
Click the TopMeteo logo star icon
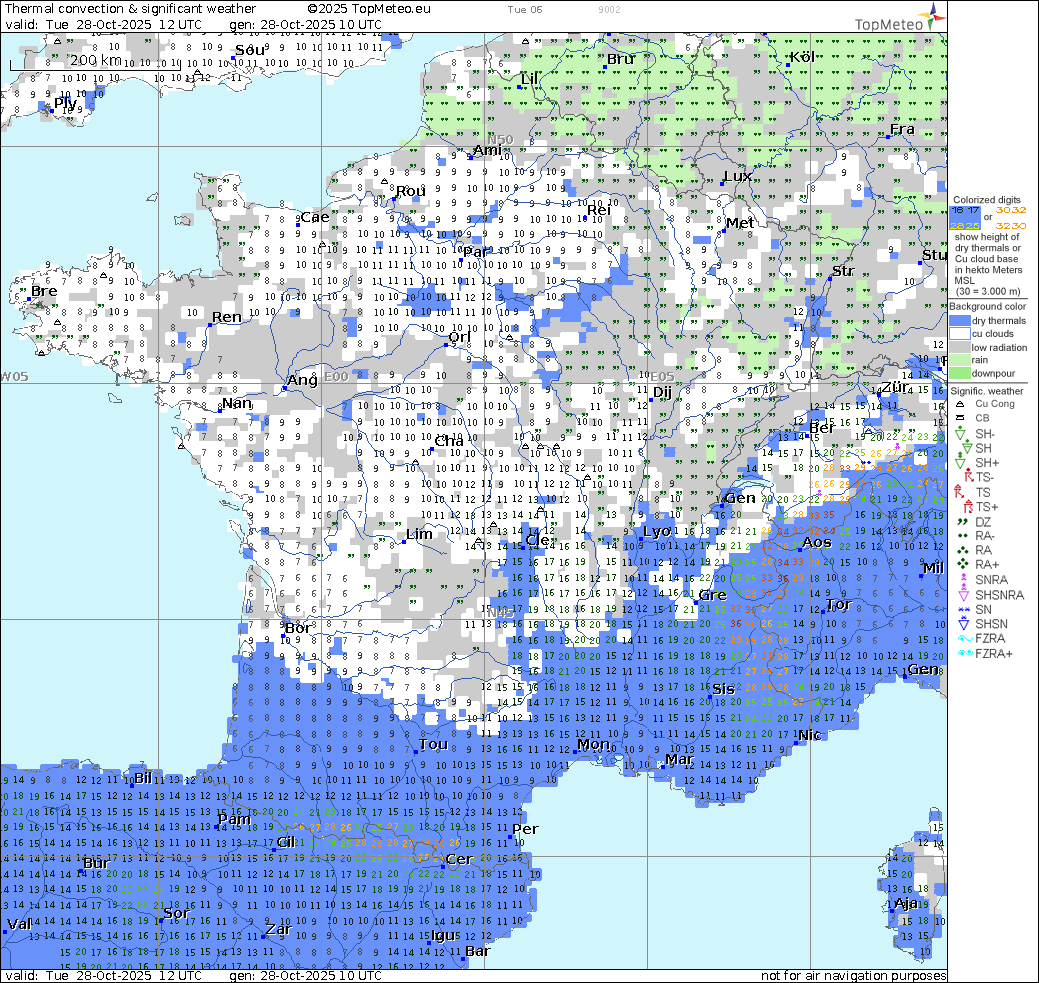(x=934, y=14)
